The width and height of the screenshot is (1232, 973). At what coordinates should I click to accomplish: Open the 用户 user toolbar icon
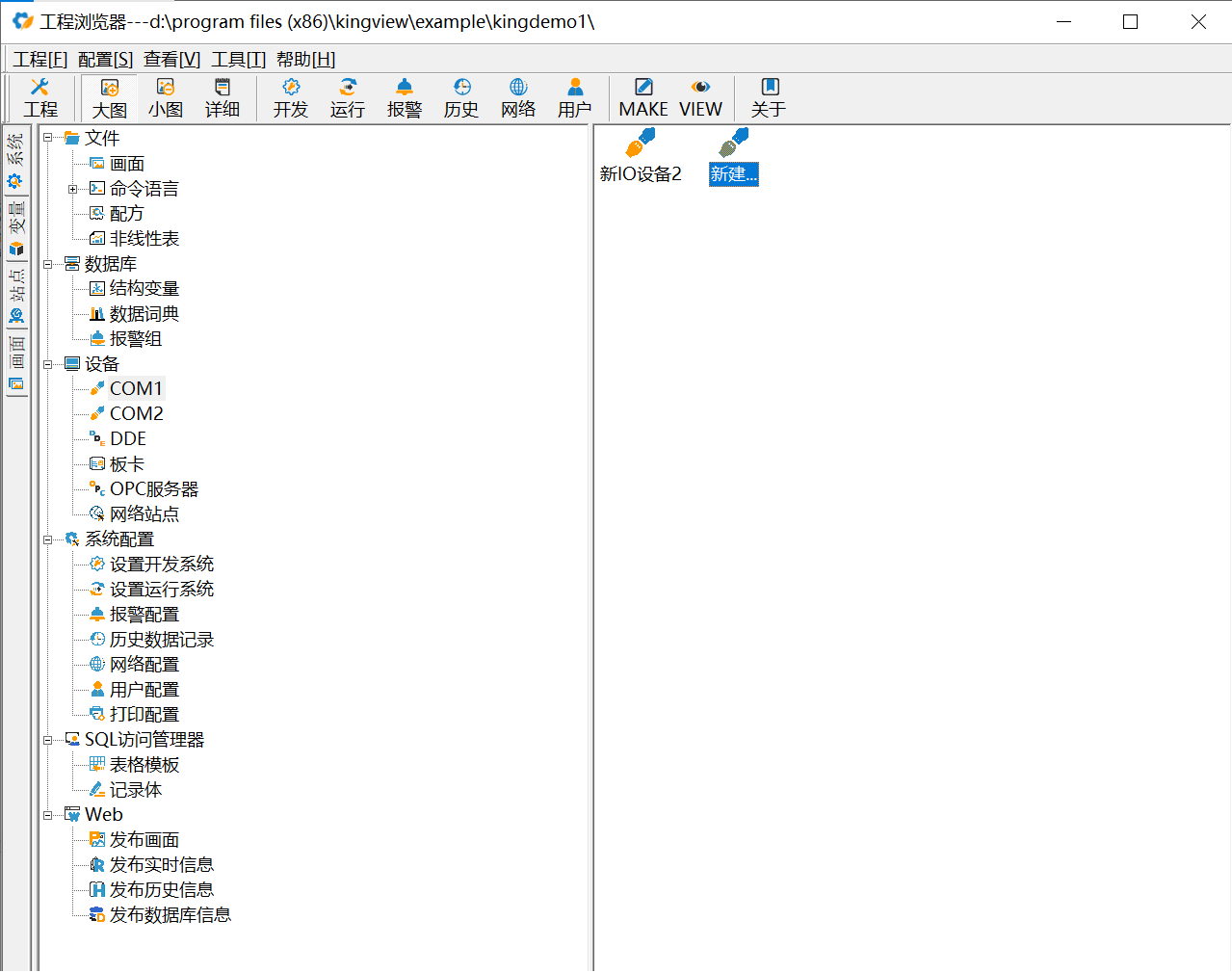[575, 98]
